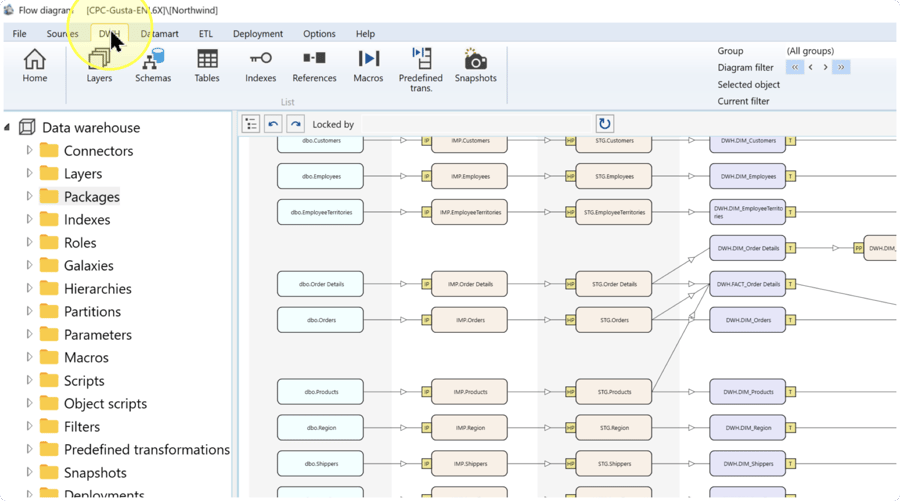Open the Sources menu tab
The width and height of the screenshot is (900, 501).
pos(63,33)
